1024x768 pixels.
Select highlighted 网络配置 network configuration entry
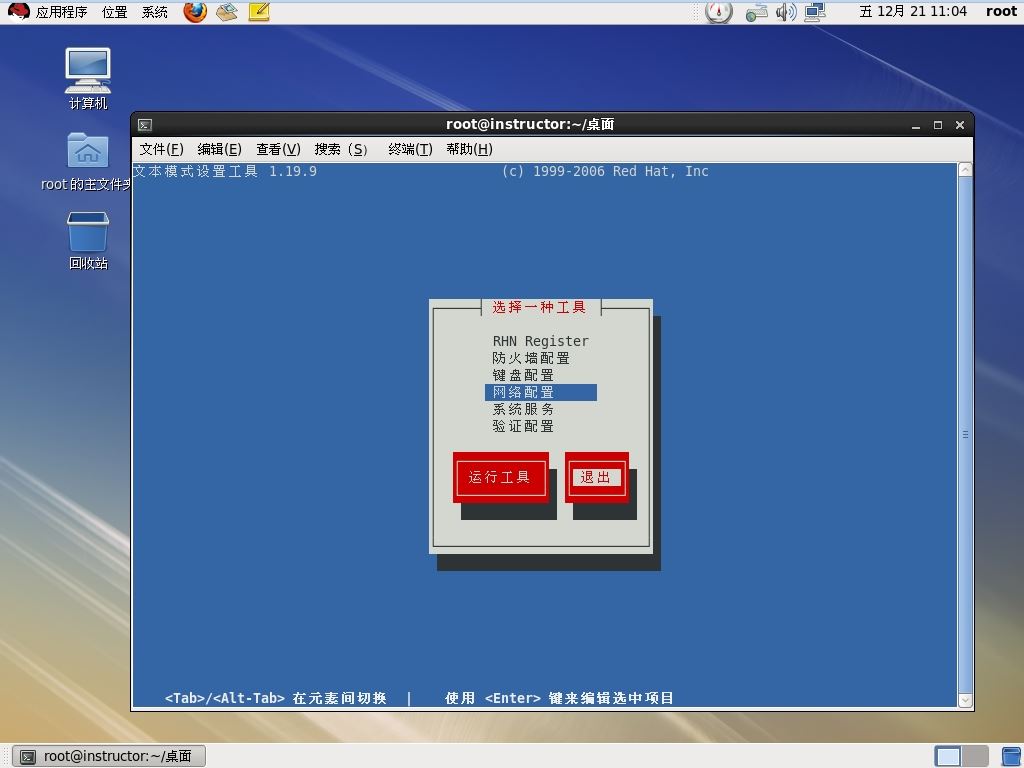point(541,392)
